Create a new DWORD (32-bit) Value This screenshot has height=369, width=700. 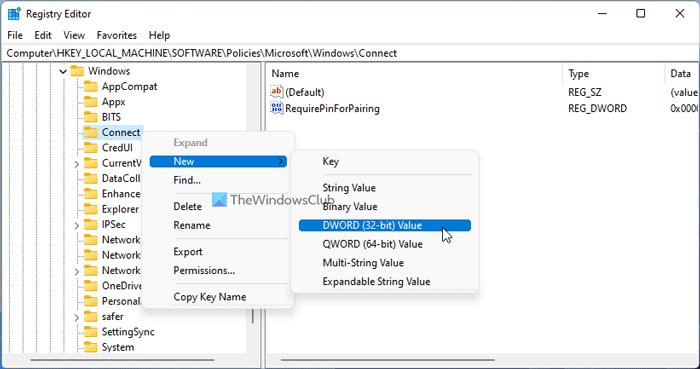pyautogui.click(x=385, y=225)
